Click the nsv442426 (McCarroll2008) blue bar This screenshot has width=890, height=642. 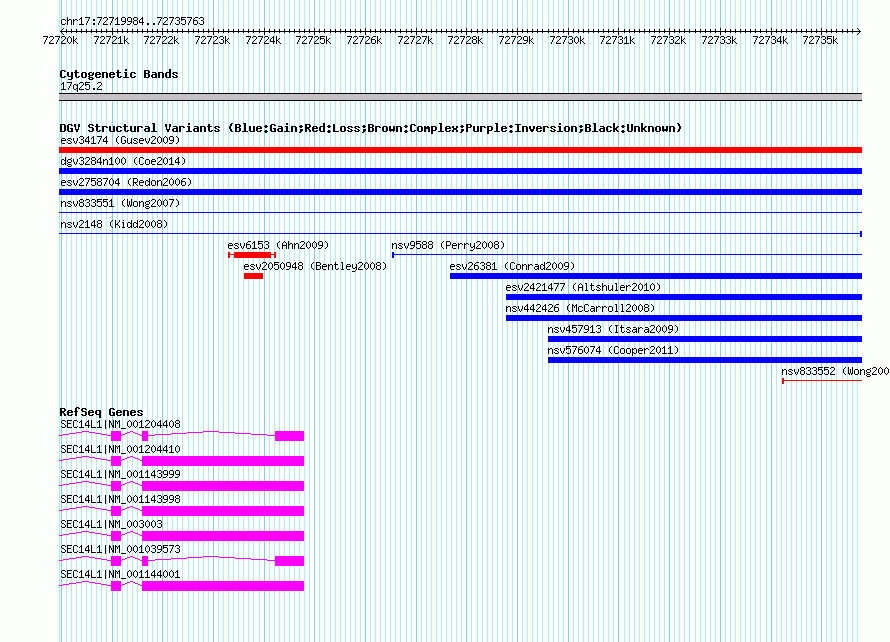[683, 318]
